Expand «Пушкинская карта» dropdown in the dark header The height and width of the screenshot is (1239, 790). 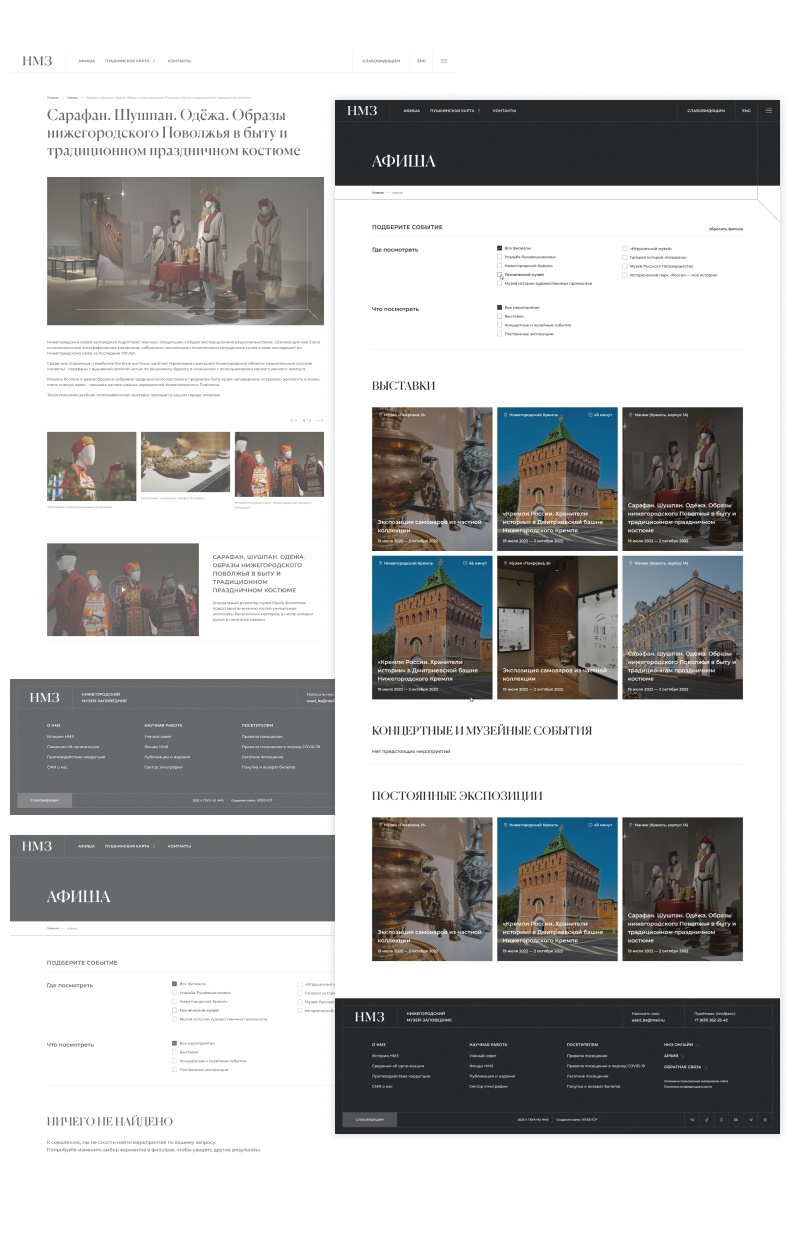[x=454, y=111]
